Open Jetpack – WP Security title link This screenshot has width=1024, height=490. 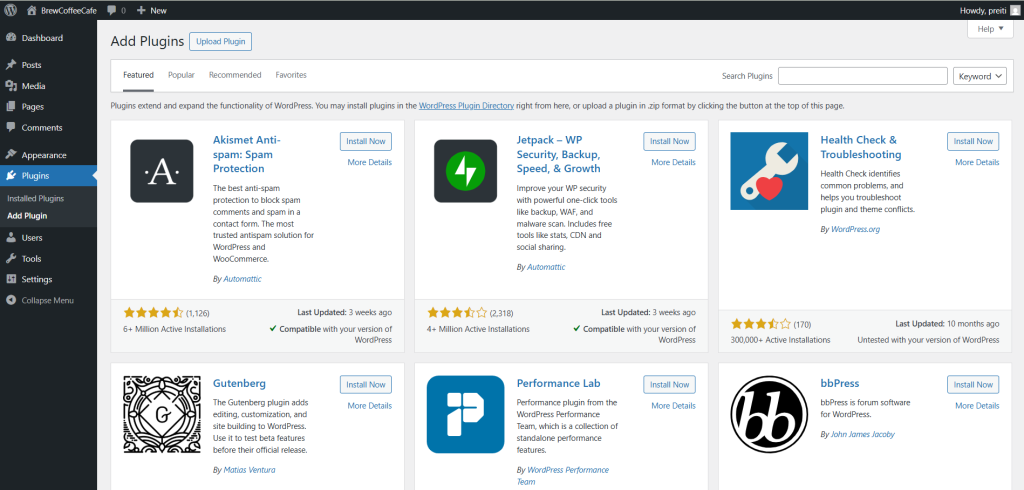(558, 154)
